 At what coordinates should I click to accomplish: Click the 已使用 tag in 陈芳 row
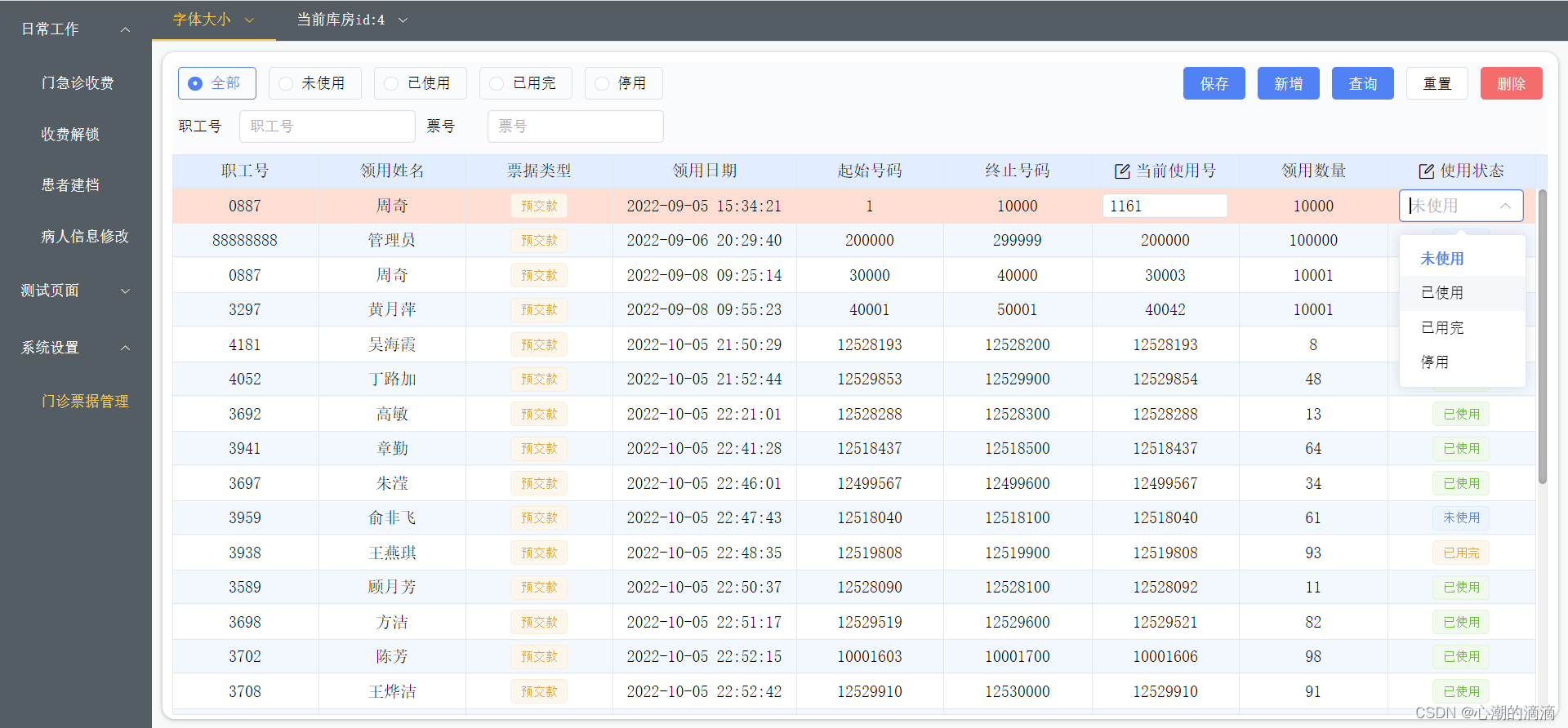pyautogui.click(x=1461, y=657)
